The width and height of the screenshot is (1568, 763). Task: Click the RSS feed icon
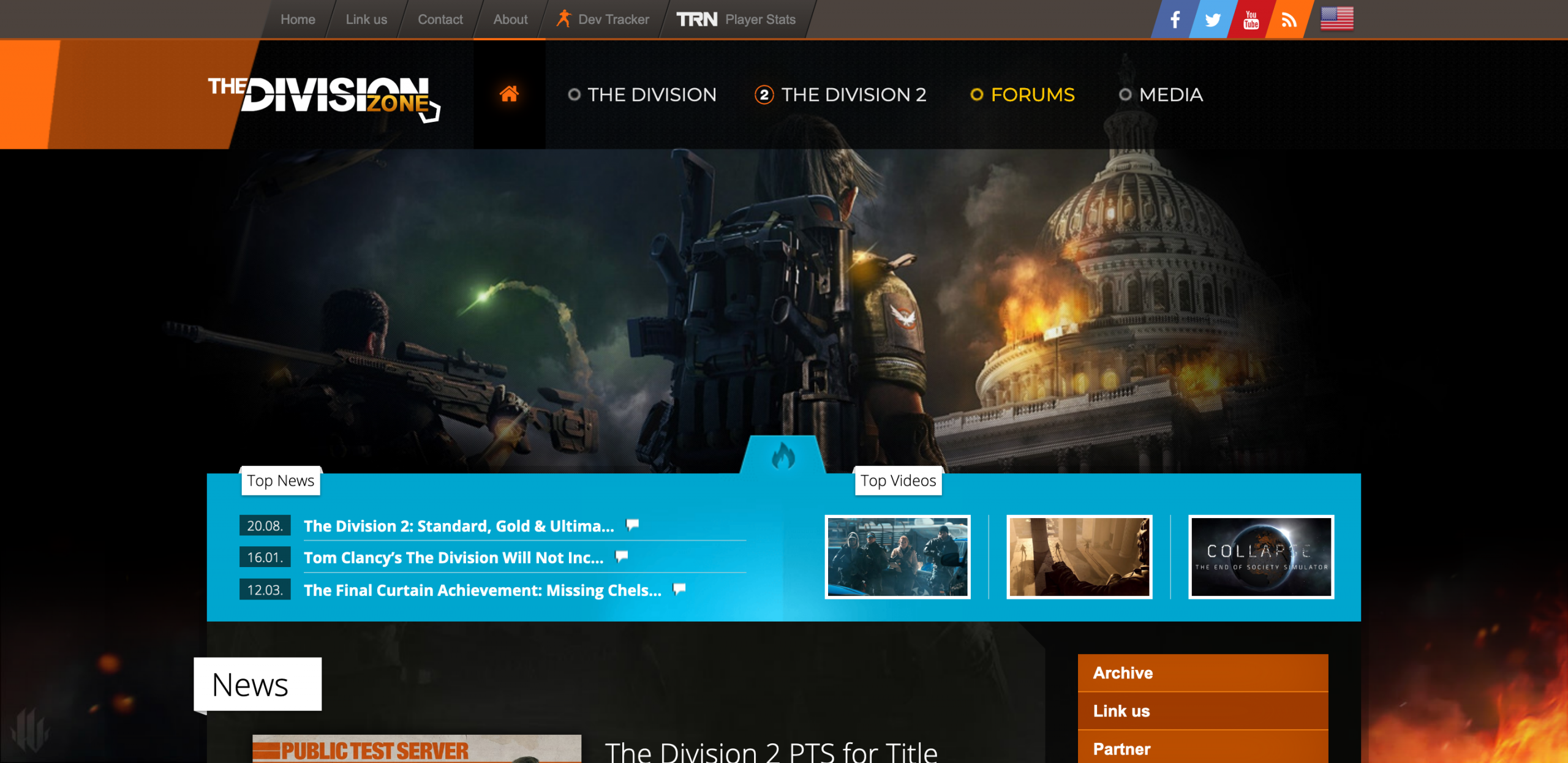tap(1289, 20)
